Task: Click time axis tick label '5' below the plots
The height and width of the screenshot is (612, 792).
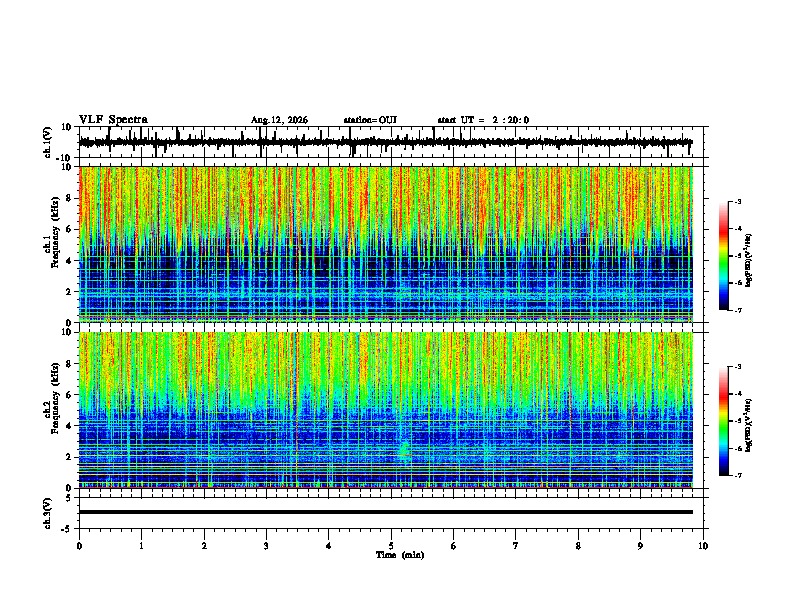Action: (391, 546)
